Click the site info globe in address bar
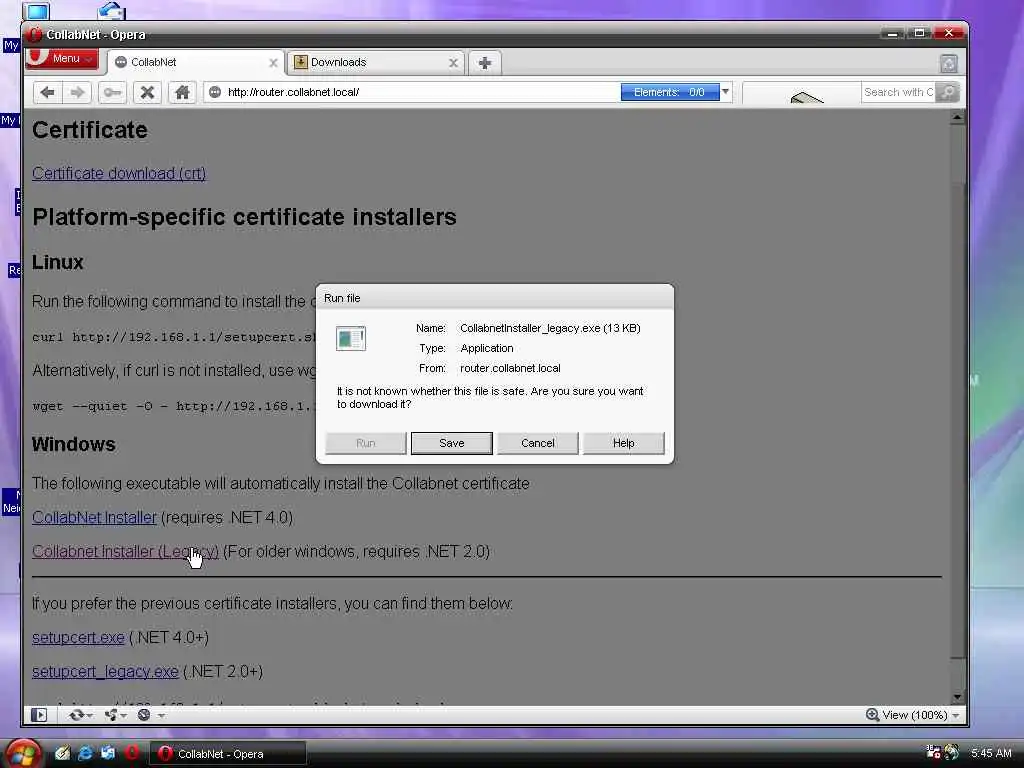This screenshot has width=1024, height=768. [215, 92]
